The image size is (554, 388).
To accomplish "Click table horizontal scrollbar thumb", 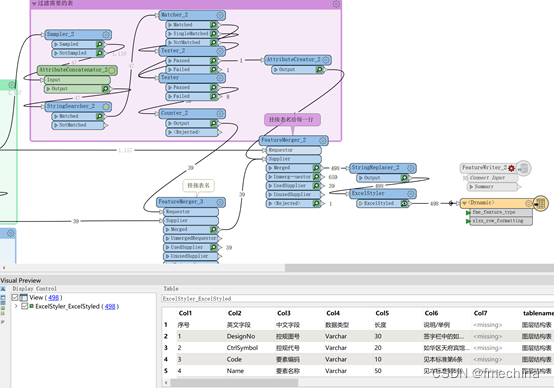I will click(x=234, y=383).
